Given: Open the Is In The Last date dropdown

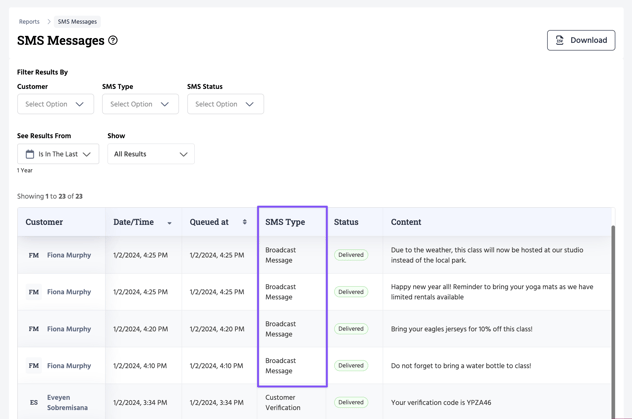Looking at the screenshot, I should pos(58,154).
